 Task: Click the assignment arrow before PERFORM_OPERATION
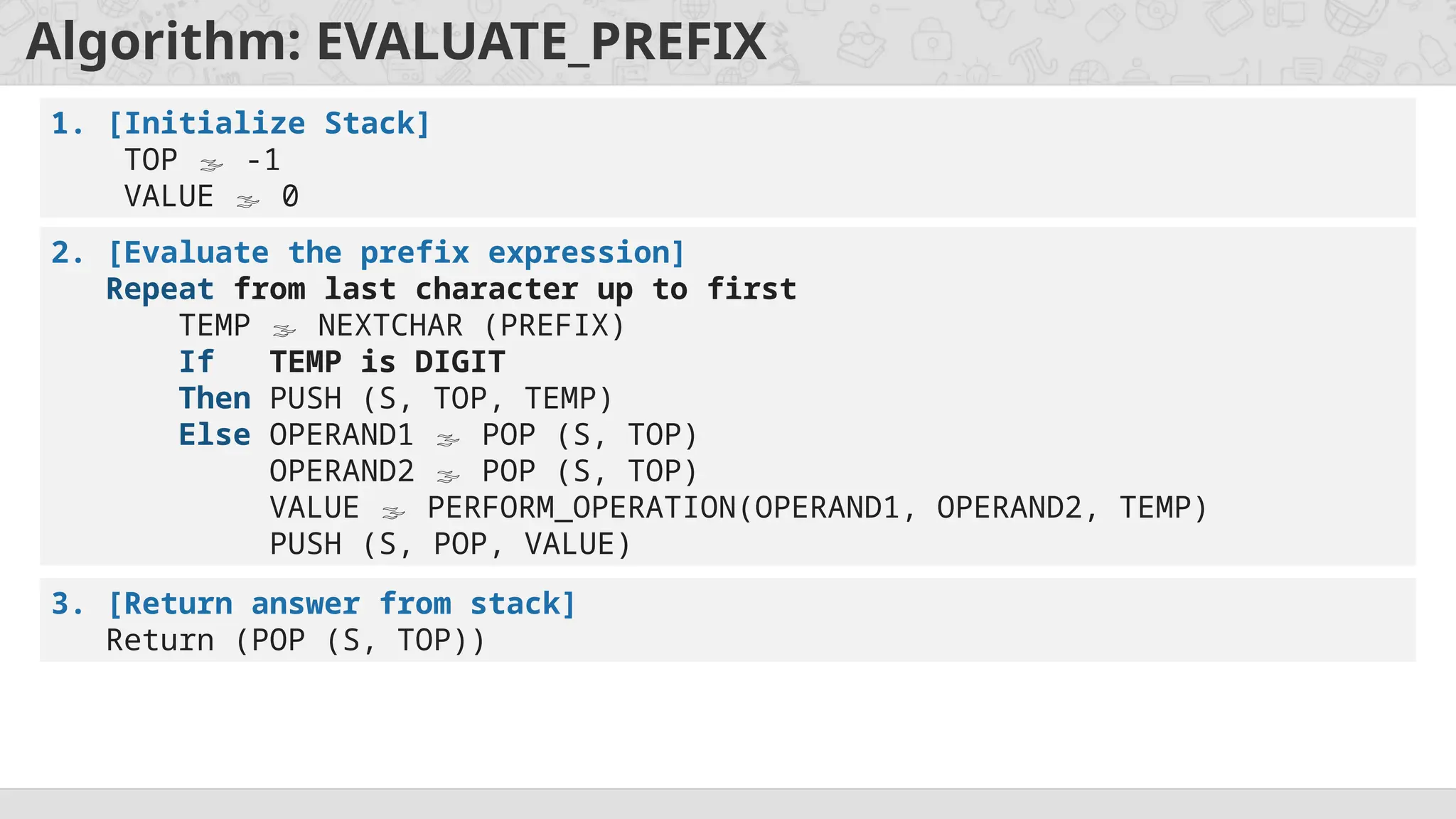(393, 513)
